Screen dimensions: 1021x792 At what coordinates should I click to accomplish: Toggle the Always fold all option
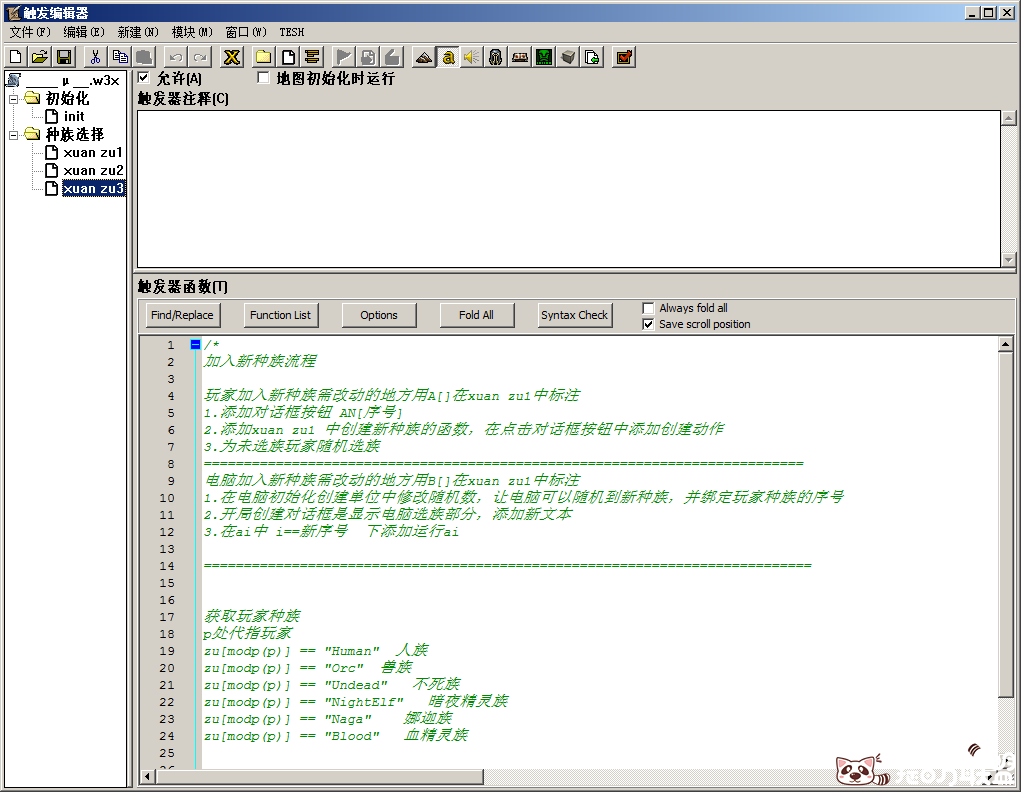649,308
